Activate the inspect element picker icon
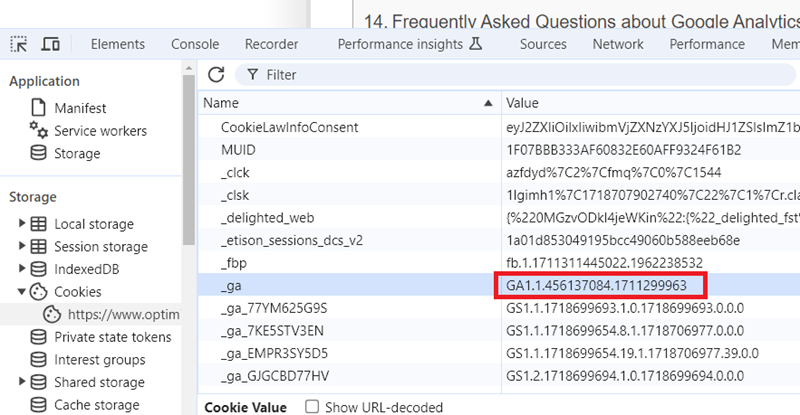Screen dimensions: 800x415 point(19,44)
